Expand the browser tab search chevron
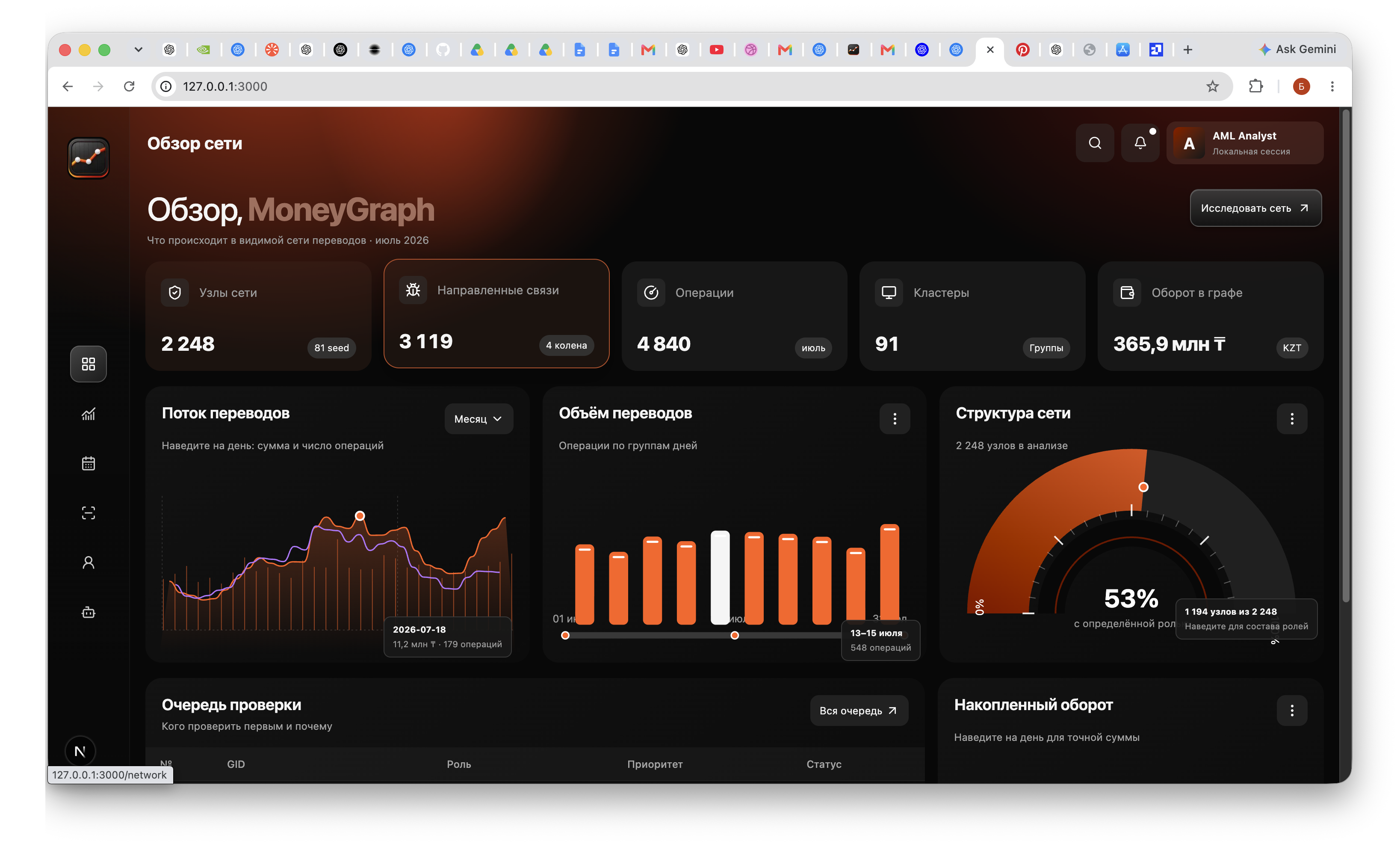This screenshot has width=1400, height=847. pos(138,50)
